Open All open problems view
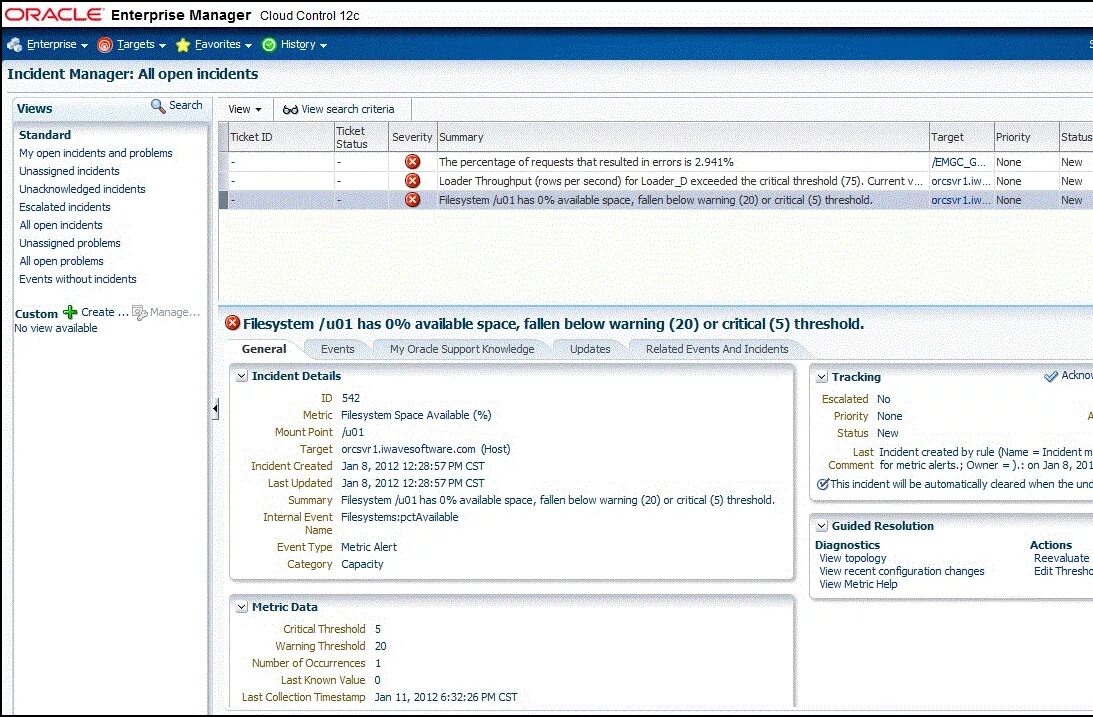Viewport: 1093px width, 717px height. (61, 261)
